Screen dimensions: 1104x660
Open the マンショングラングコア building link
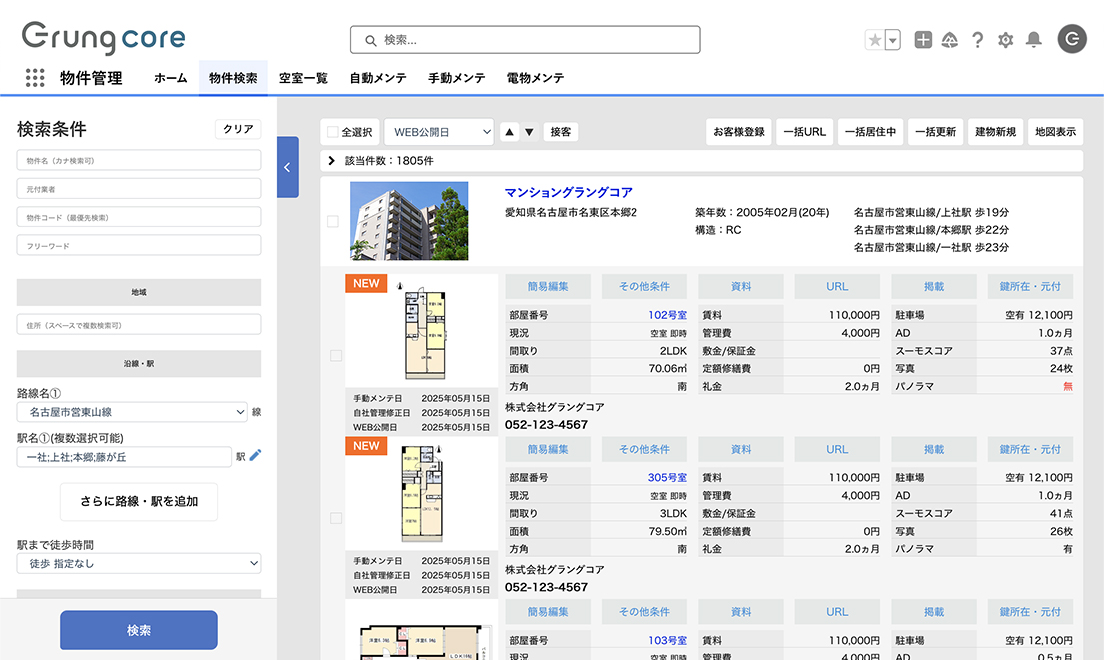pos(568,192)
